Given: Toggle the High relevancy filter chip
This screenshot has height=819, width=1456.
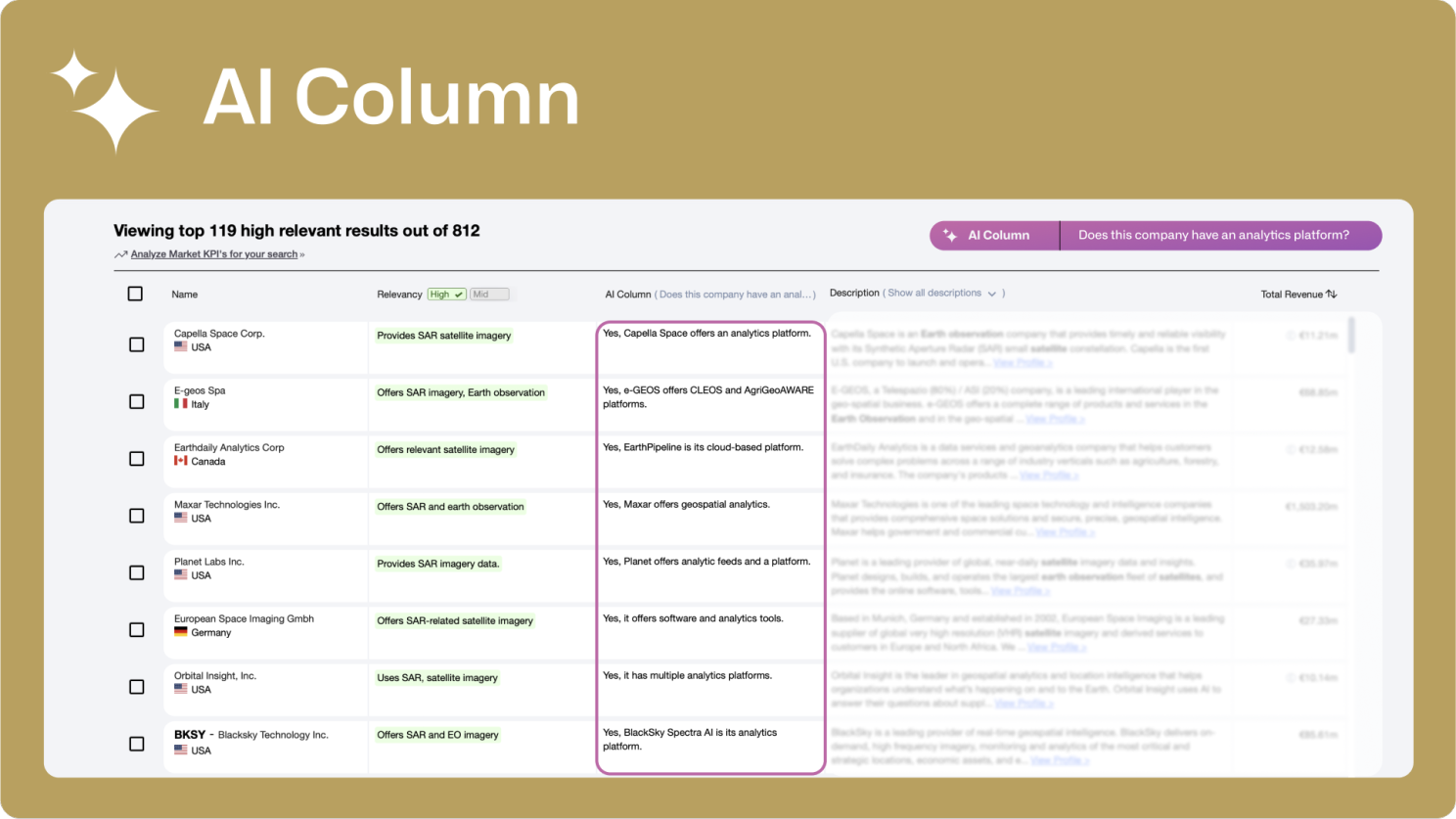Looking at the screenshot, I should pyautogui.click(x=446, y=294).
